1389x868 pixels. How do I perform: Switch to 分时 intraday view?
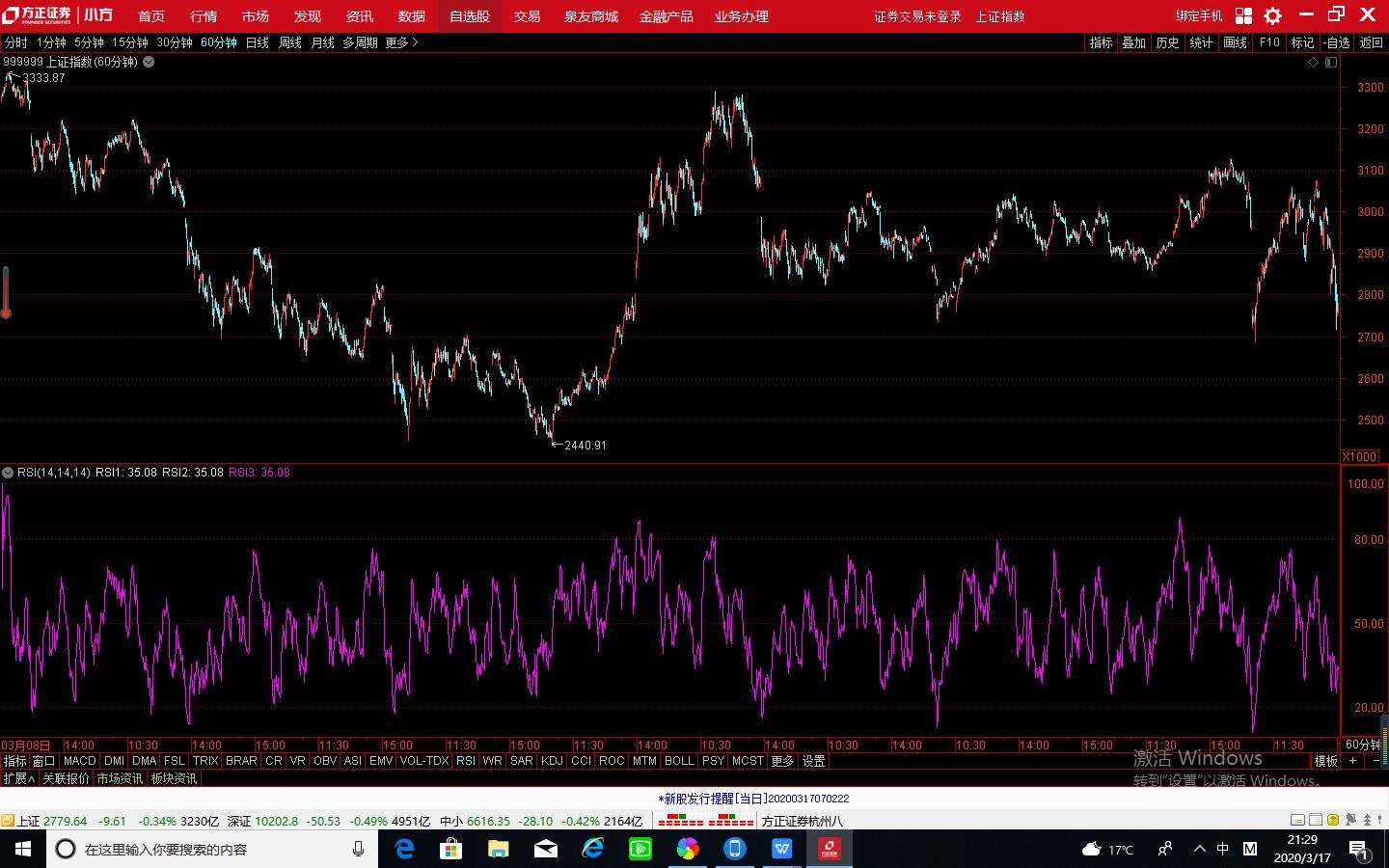click(x=16, y=42)
